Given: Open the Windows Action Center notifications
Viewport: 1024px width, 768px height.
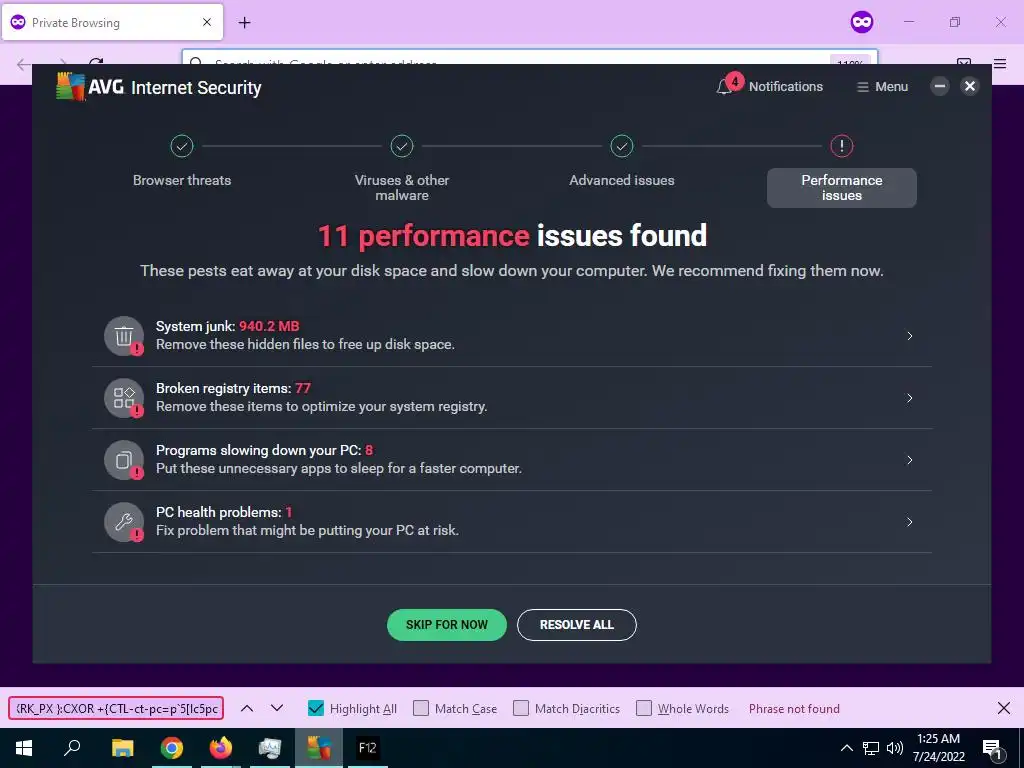Looking at the screenshot, I should (993, 749).
